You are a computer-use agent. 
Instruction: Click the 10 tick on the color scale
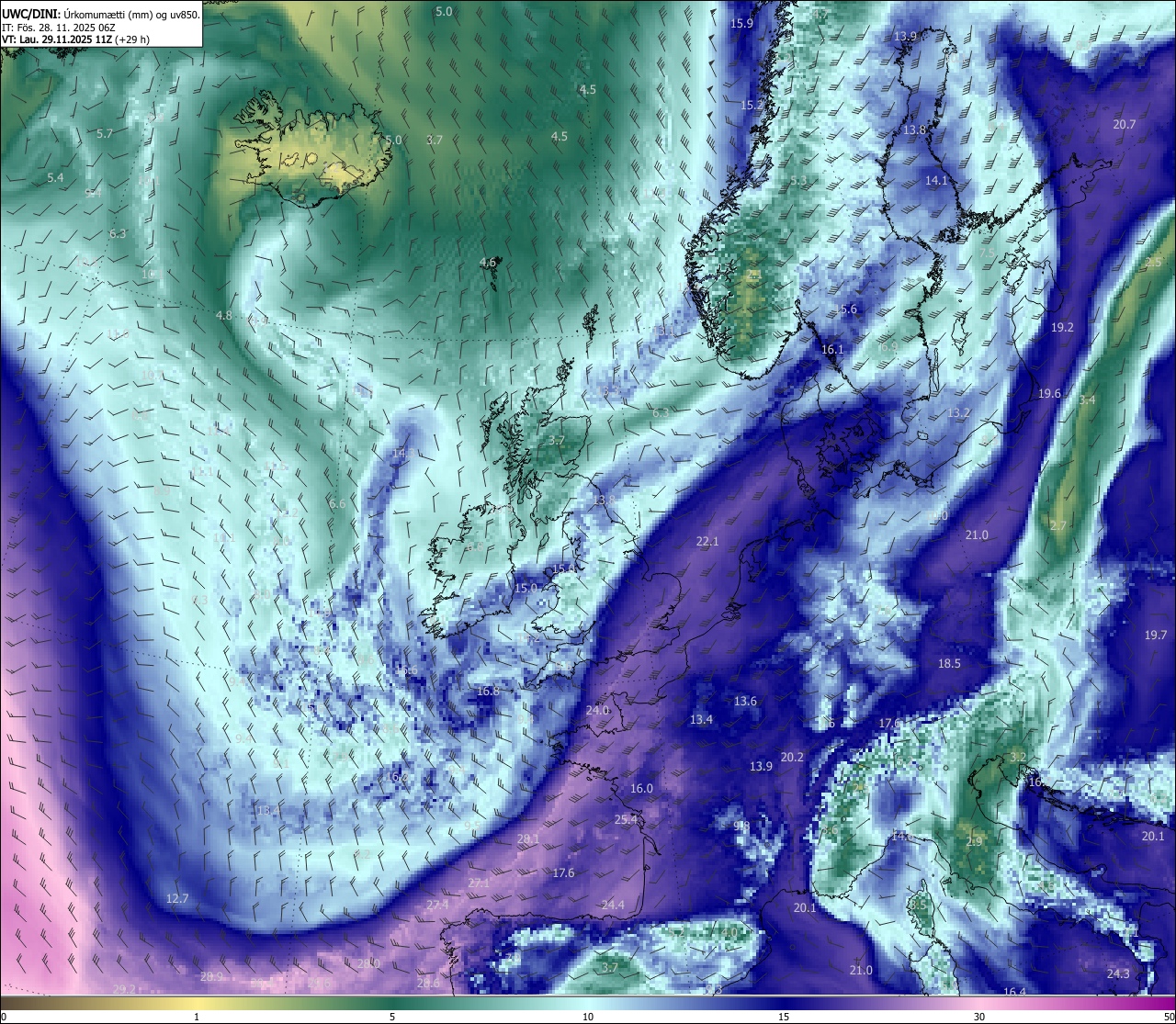tap(588, 1017)
